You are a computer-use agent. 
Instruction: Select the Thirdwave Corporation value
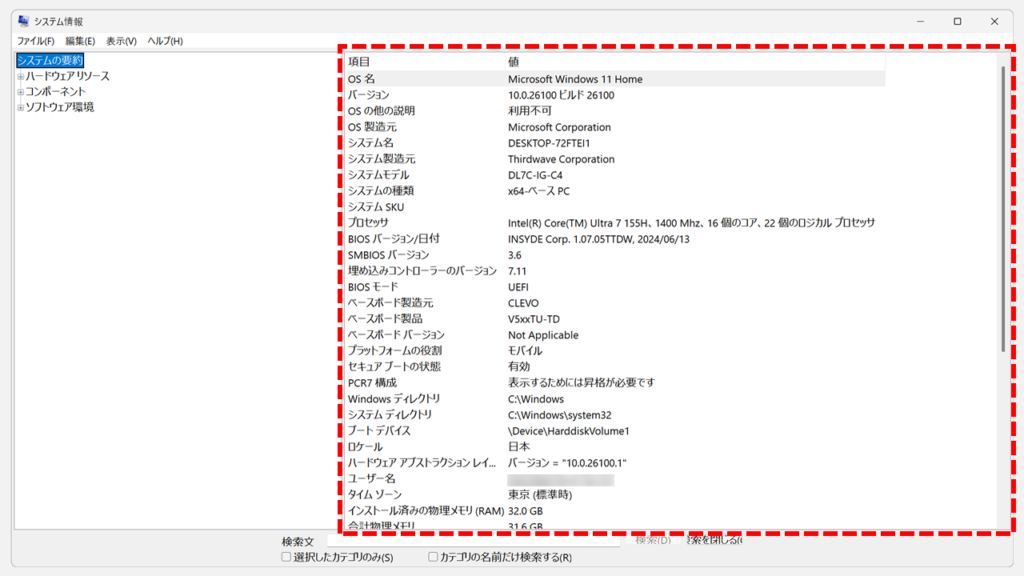click(561, 159)
